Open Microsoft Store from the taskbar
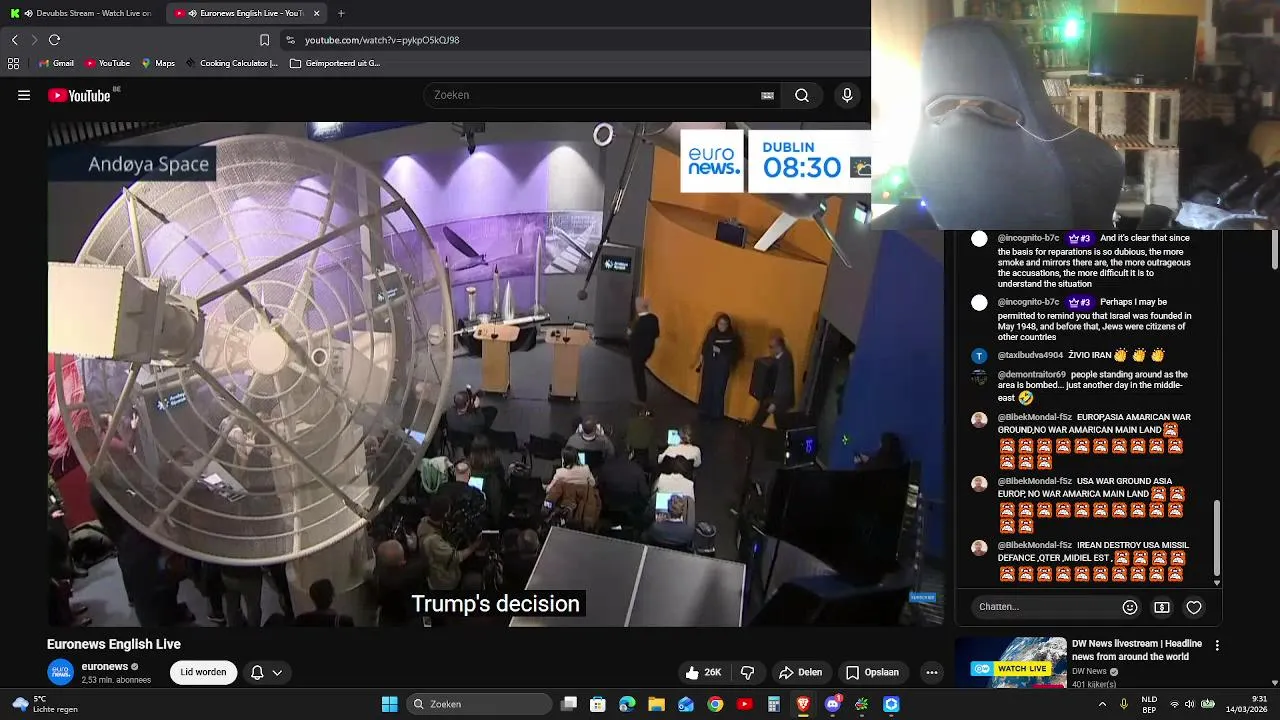Viewport: 1280px width, 720px height. point(598,704)
